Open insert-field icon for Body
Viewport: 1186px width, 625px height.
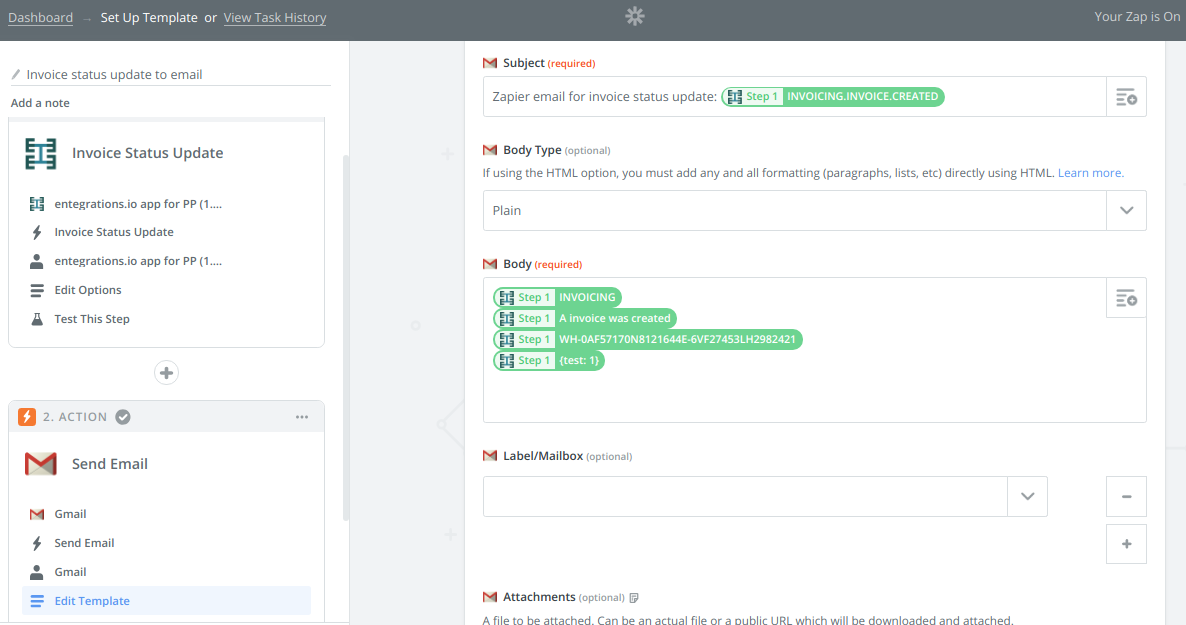click(1126, 298)
